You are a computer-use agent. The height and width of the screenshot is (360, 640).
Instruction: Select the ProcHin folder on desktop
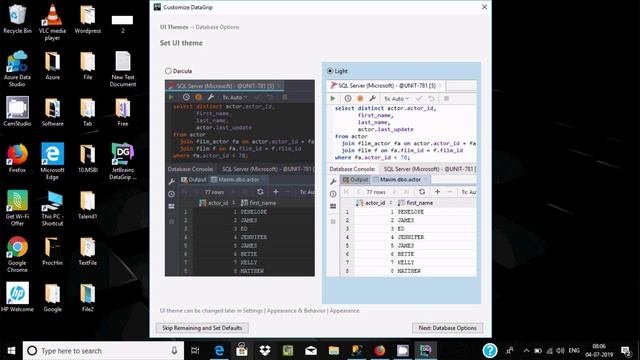coord(52,251)
